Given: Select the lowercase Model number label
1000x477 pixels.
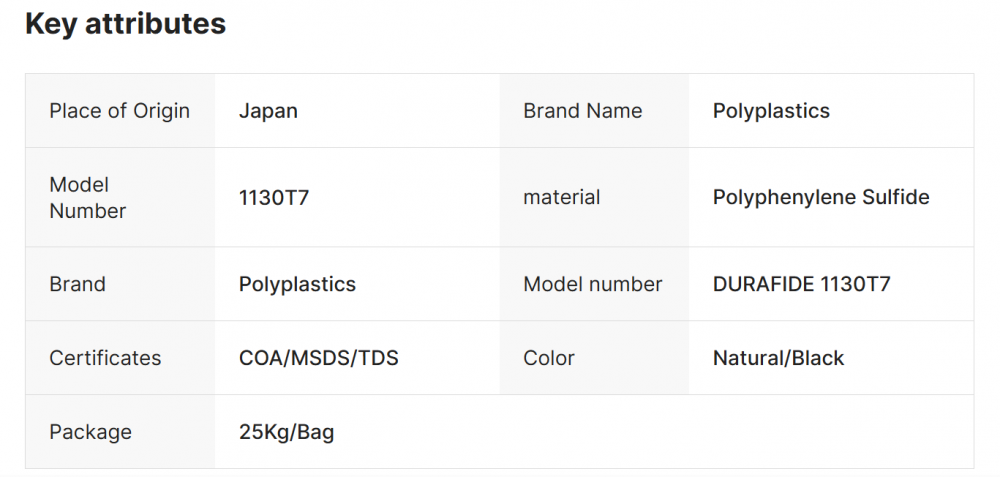Looking at the screenshot, I should [592, 284].
